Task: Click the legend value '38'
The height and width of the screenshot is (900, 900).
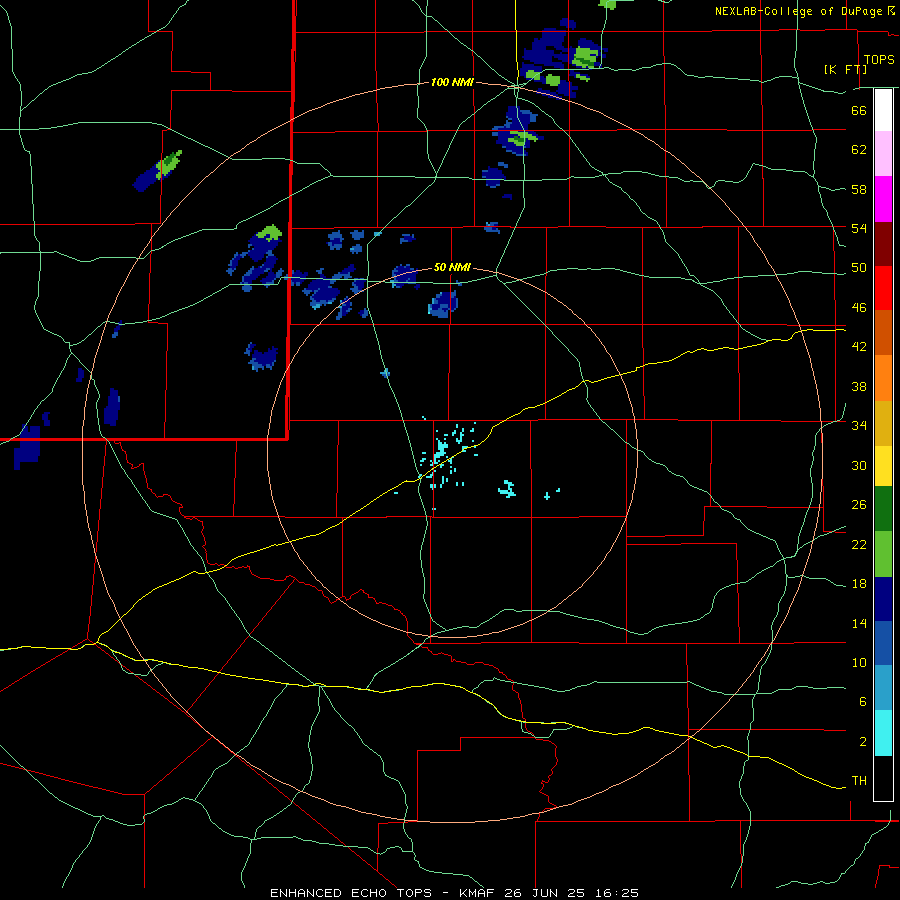Action: (859, 386)
